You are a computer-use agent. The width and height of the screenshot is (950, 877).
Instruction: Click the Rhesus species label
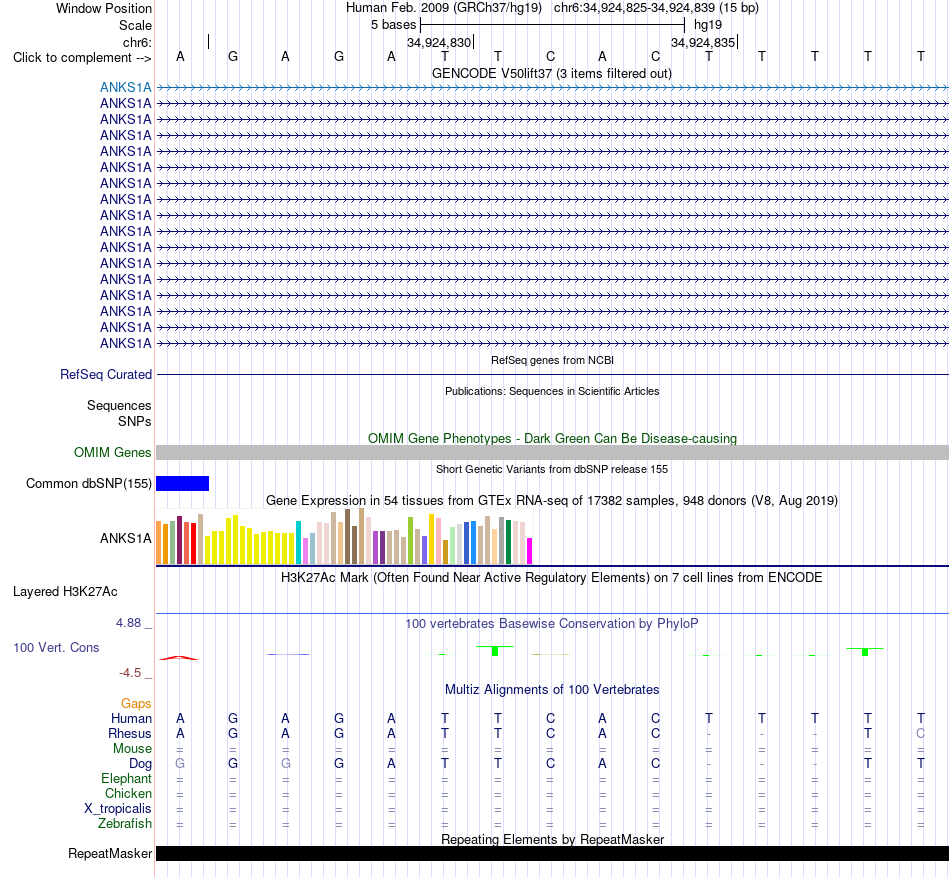click(130, 733)
